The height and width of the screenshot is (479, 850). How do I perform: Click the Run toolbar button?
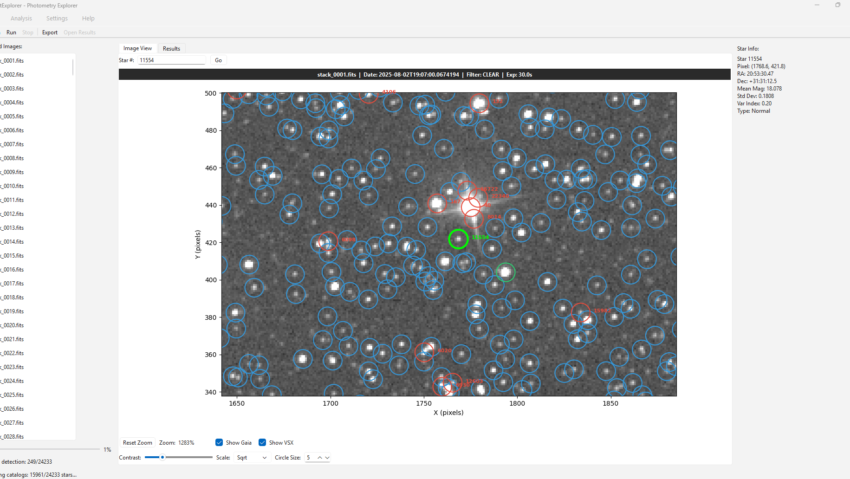click(11, 32)
